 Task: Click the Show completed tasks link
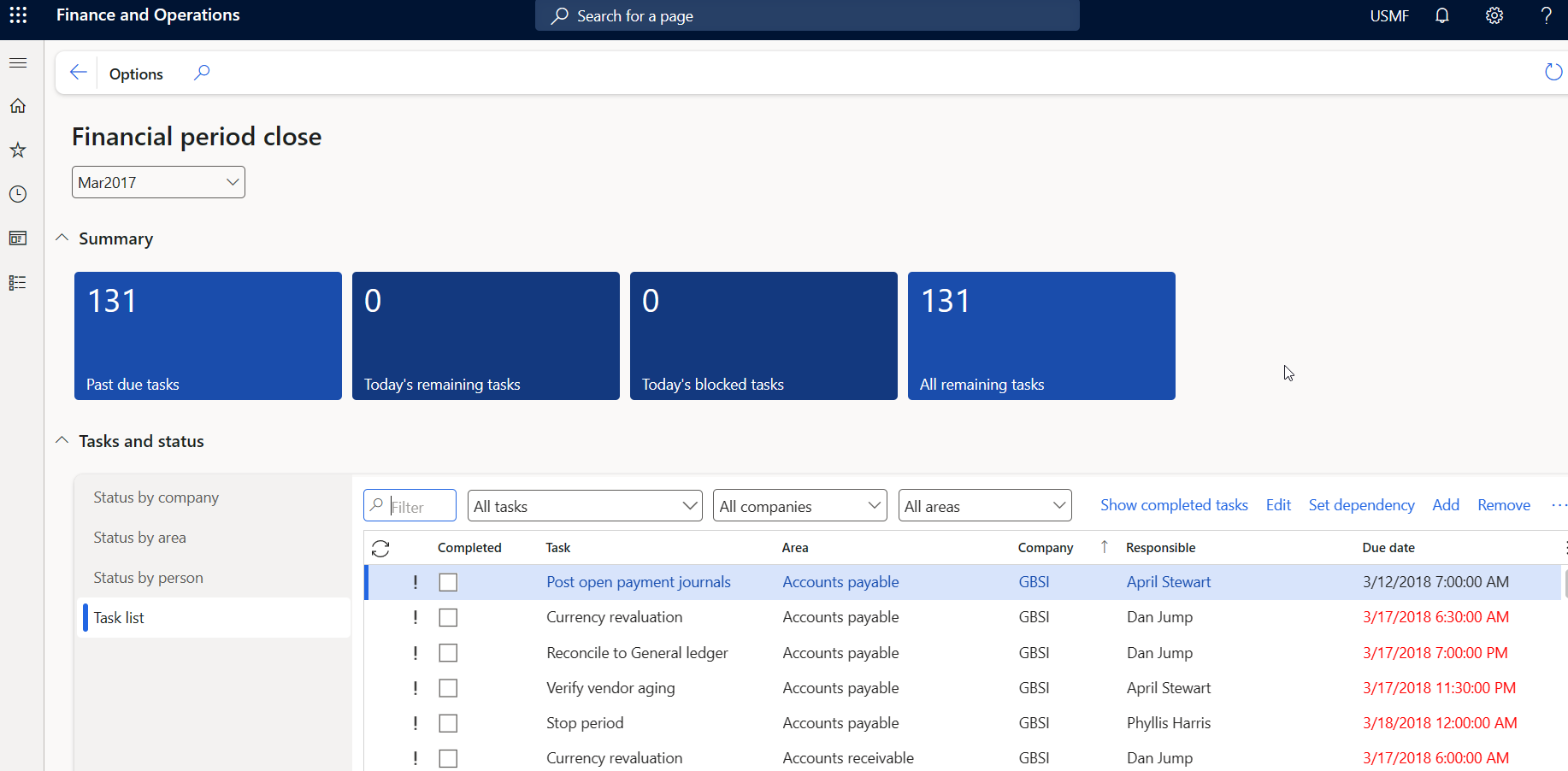click(x=1173, y=504)
